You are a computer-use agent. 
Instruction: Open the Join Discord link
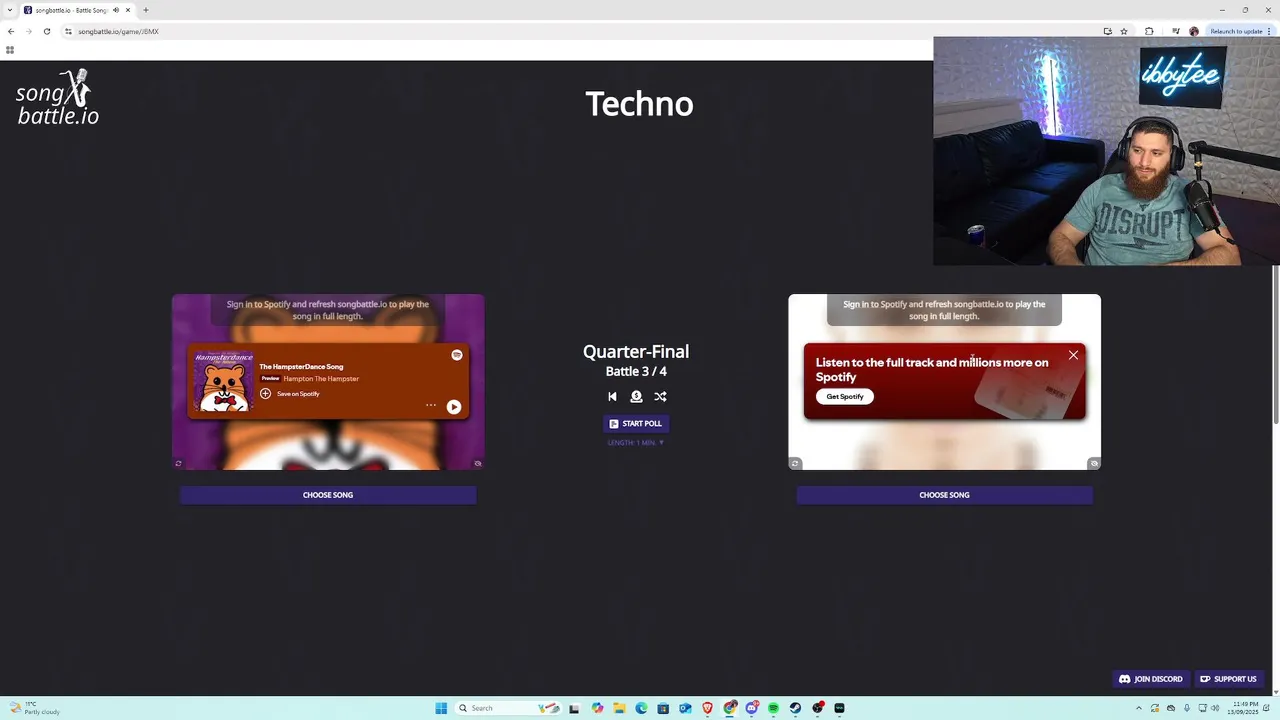click(x=1151, y=679)
